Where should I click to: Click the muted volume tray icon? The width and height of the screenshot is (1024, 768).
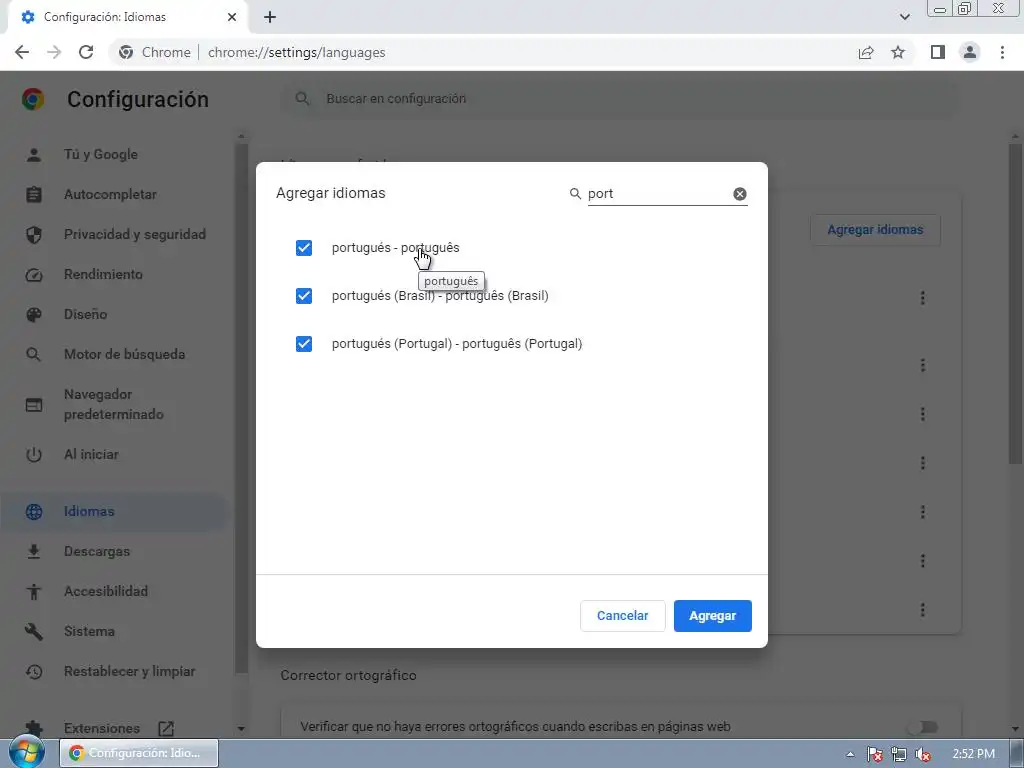923,754
